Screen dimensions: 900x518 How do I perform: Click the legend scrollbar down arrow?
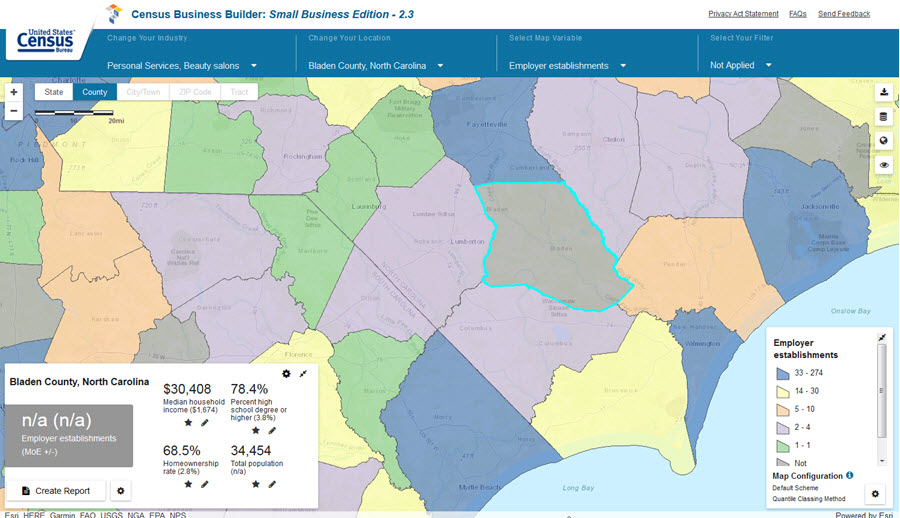(x=882, y=461)
